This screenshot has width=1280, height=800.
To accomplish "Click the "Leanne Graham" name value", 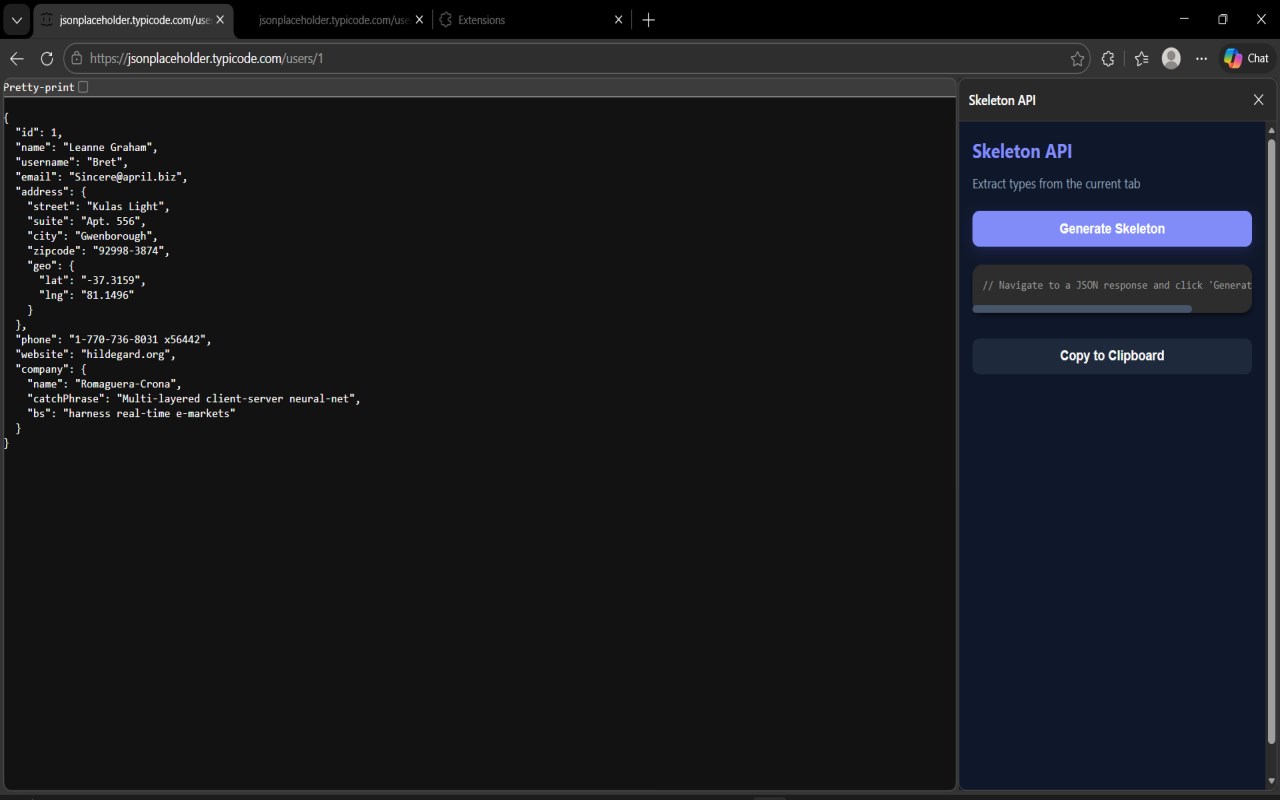I will tap(110, 147).
